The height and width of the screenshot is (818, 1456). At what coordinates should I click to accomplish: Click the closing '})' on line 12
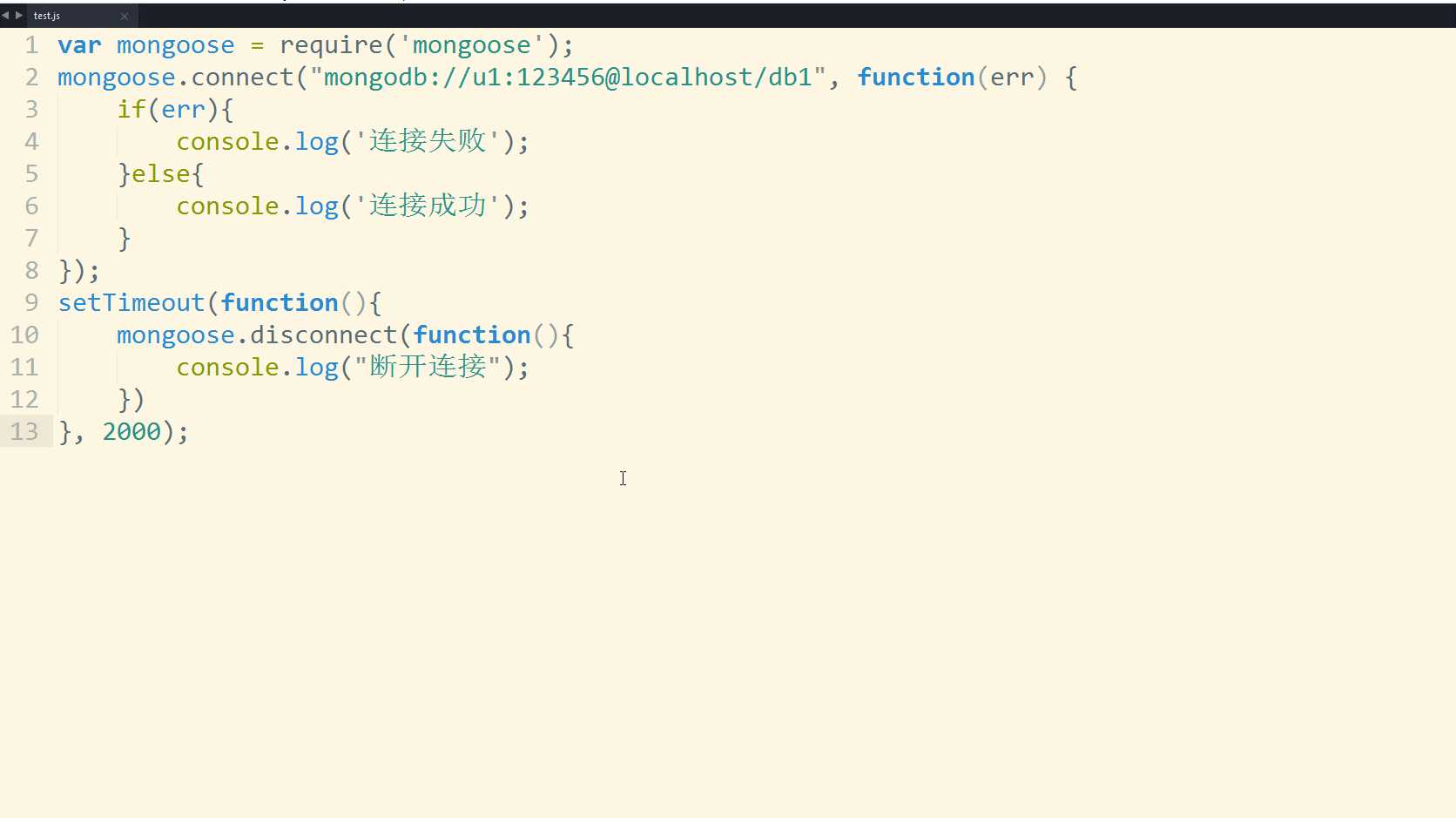[x=131, y=400]
